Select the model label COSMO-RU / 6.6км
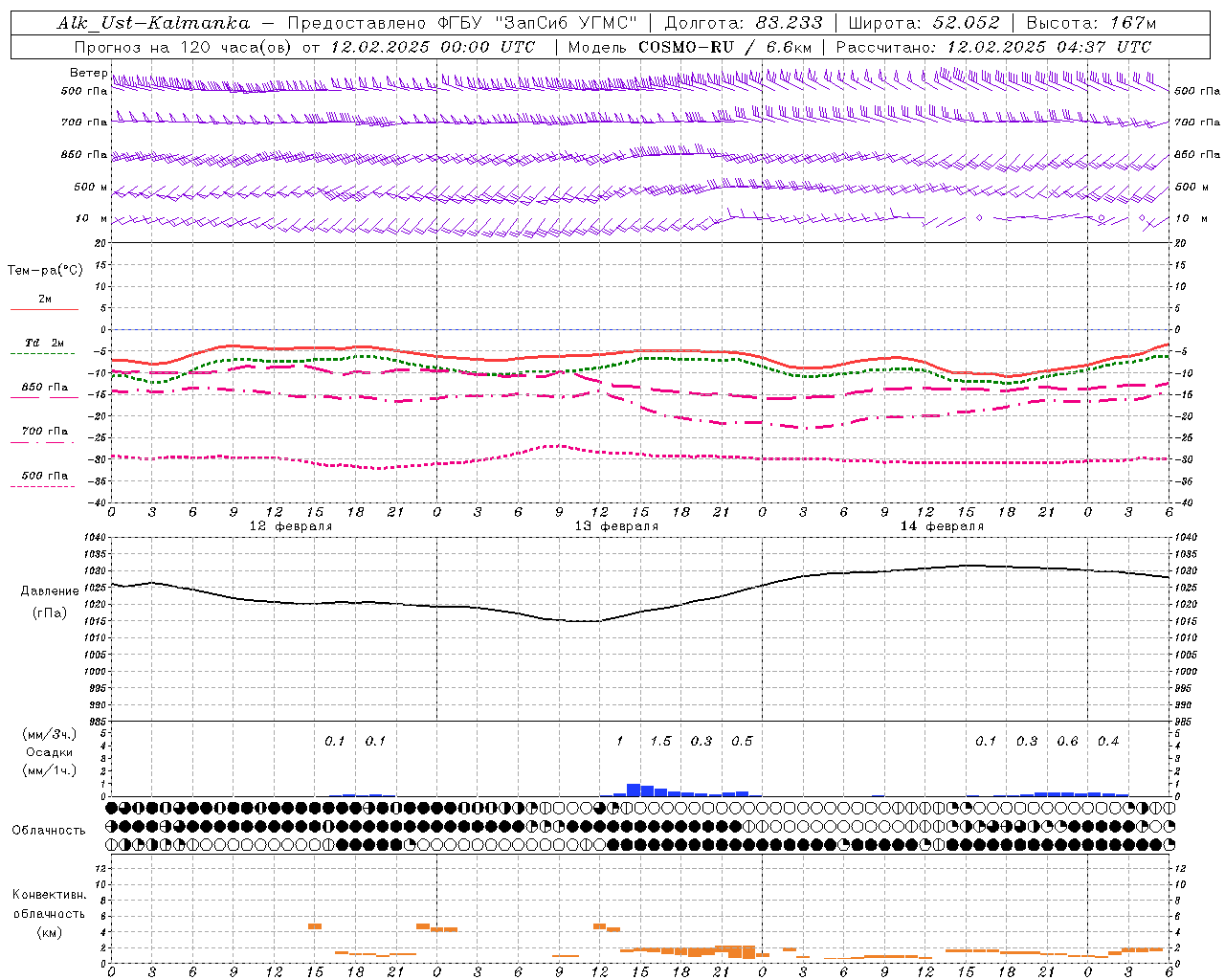 click(725, 47)
